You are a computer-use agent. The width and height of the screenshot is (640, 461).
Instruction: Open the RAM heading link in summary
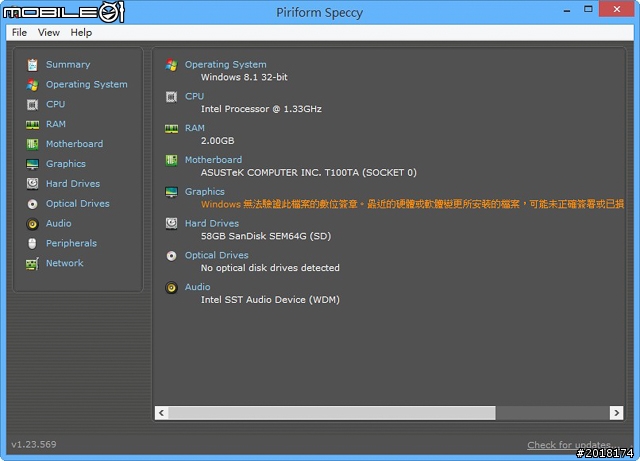click(195, 128)
